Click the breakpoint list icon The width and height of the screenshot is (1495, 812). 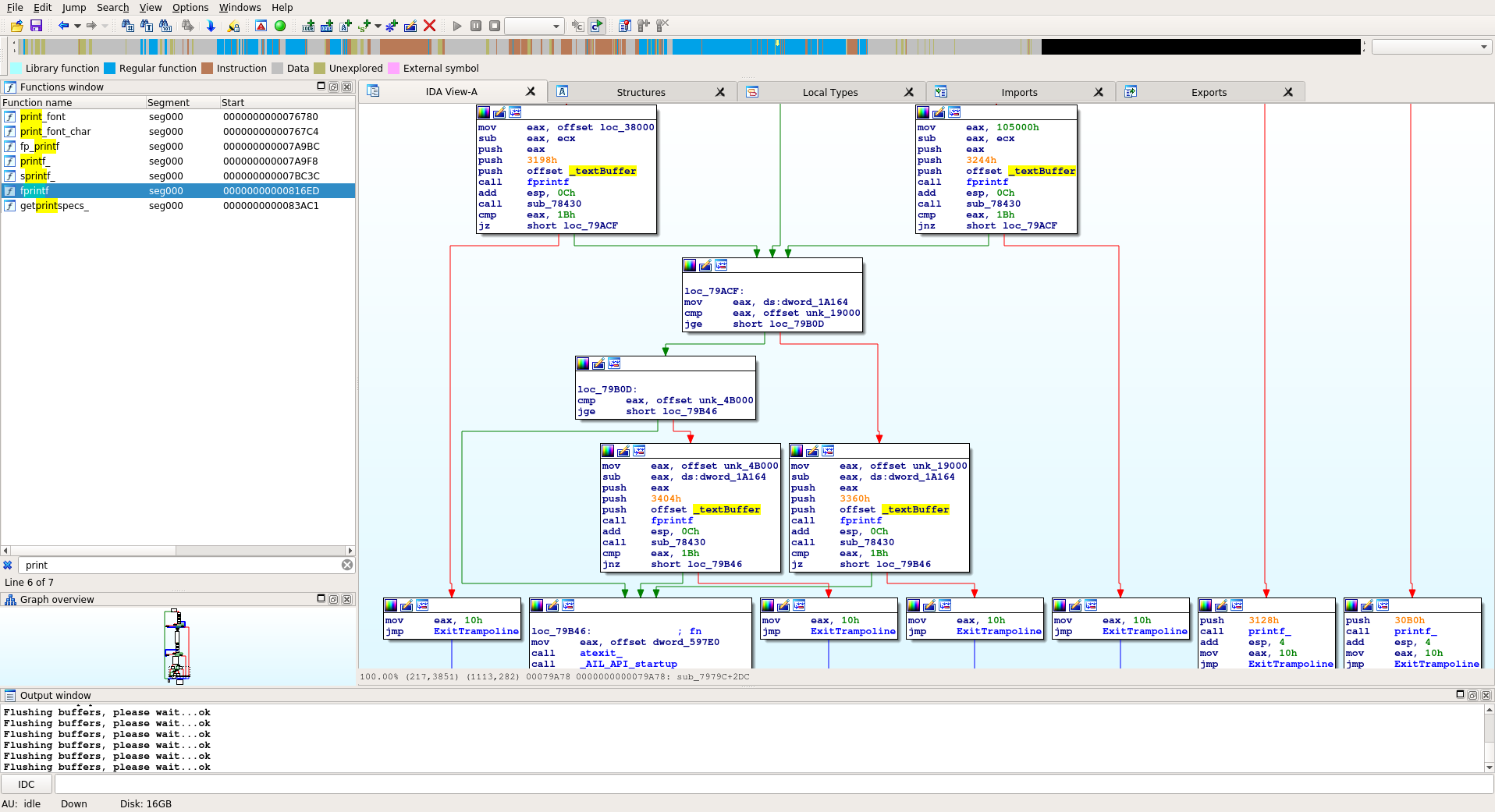pos(625,26)
